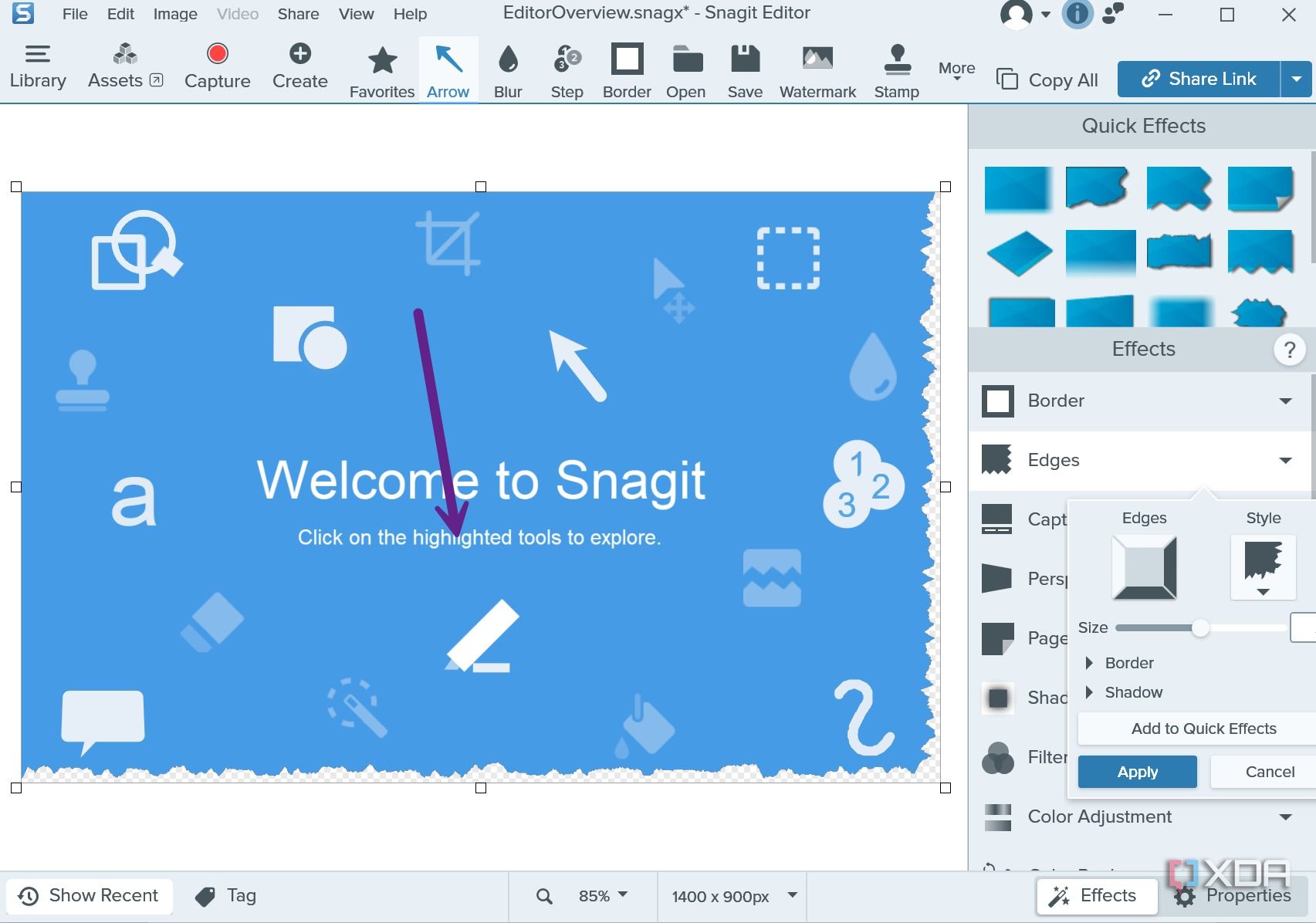The image size is (1316, 923).
Task: Select the first Quick Effects thumbnail
Action: (1019, 189)
